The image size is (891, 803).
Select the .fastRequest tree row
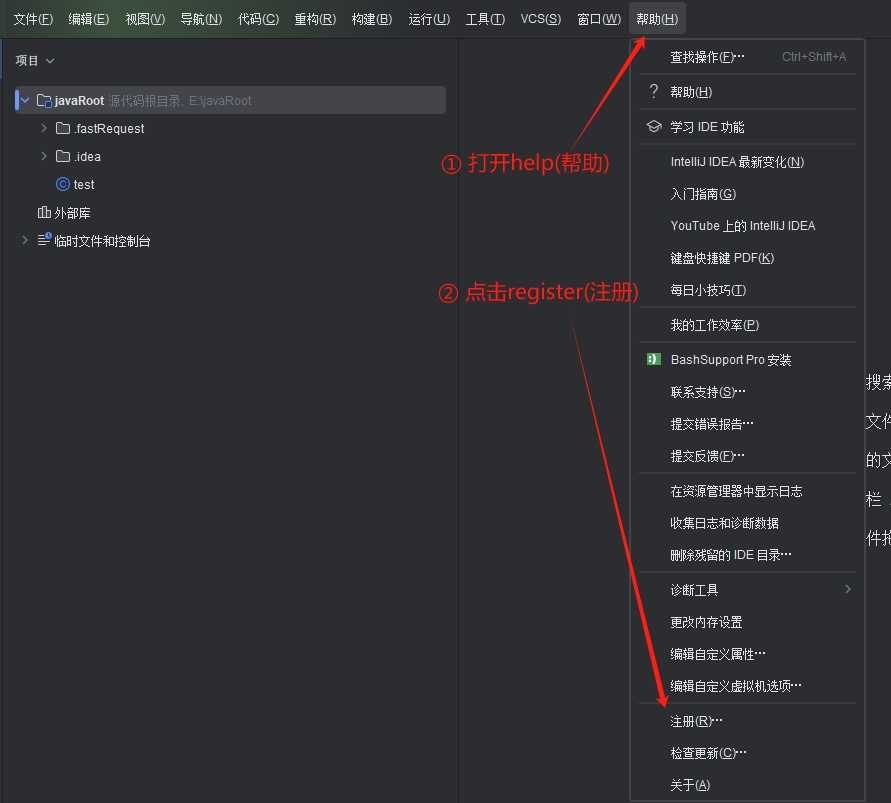click(x=230, y=128)
